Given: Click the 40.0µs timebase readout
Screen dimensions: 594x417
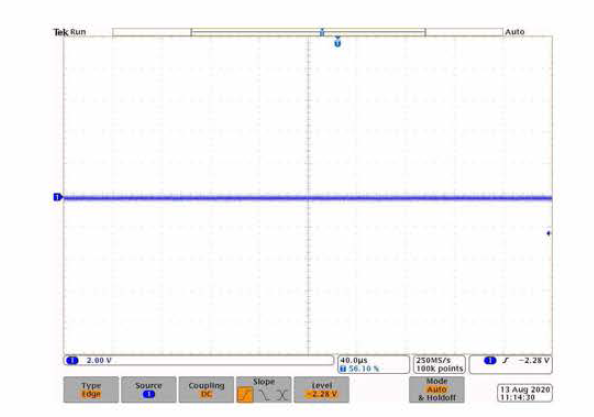Looking at the screenshot, I should point(354,360).
